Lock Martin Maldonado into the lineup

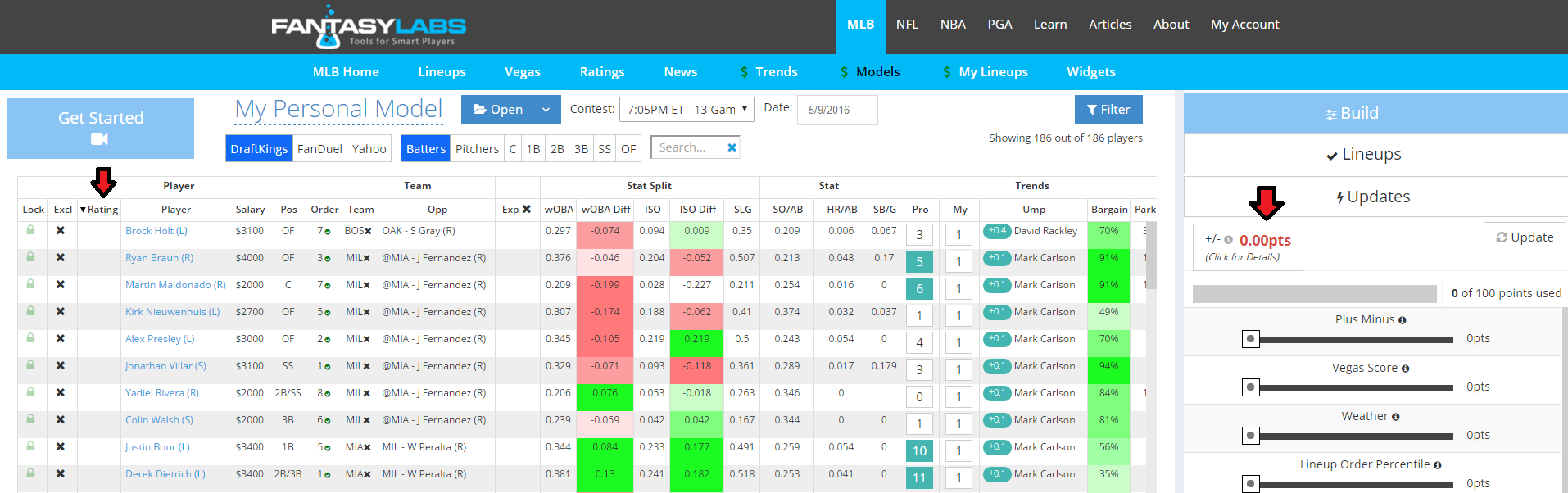coord(30,284)
